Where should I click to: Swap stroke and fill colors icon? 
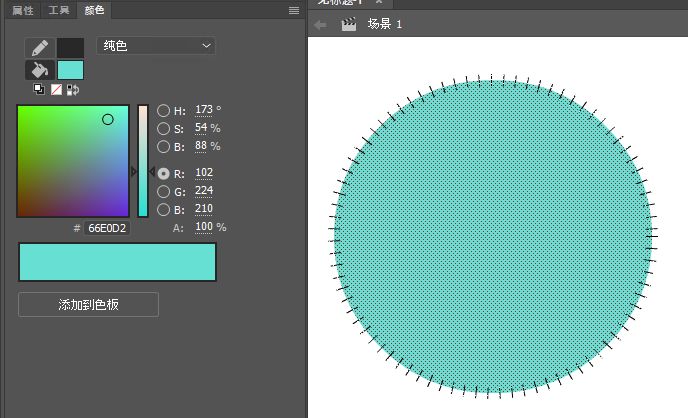pos(73,90)
